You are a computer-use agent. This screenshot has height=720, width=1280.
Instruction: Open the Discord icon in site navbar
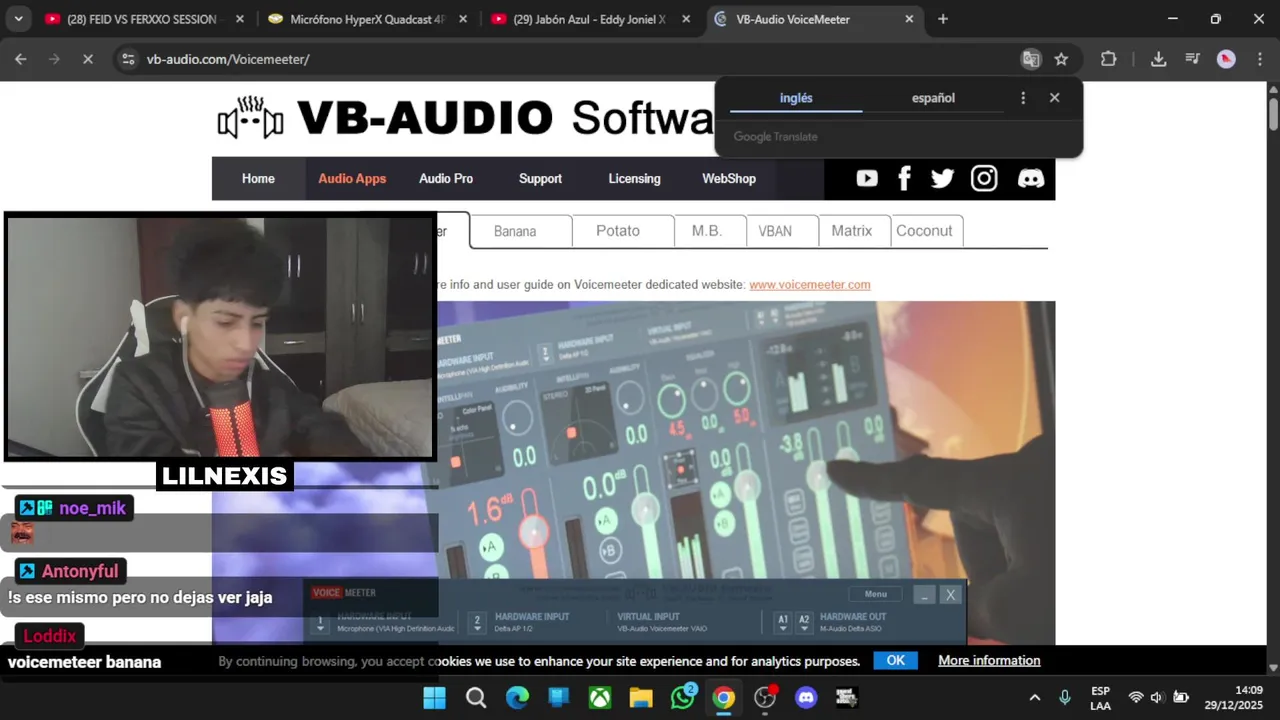coord(1030,178)
